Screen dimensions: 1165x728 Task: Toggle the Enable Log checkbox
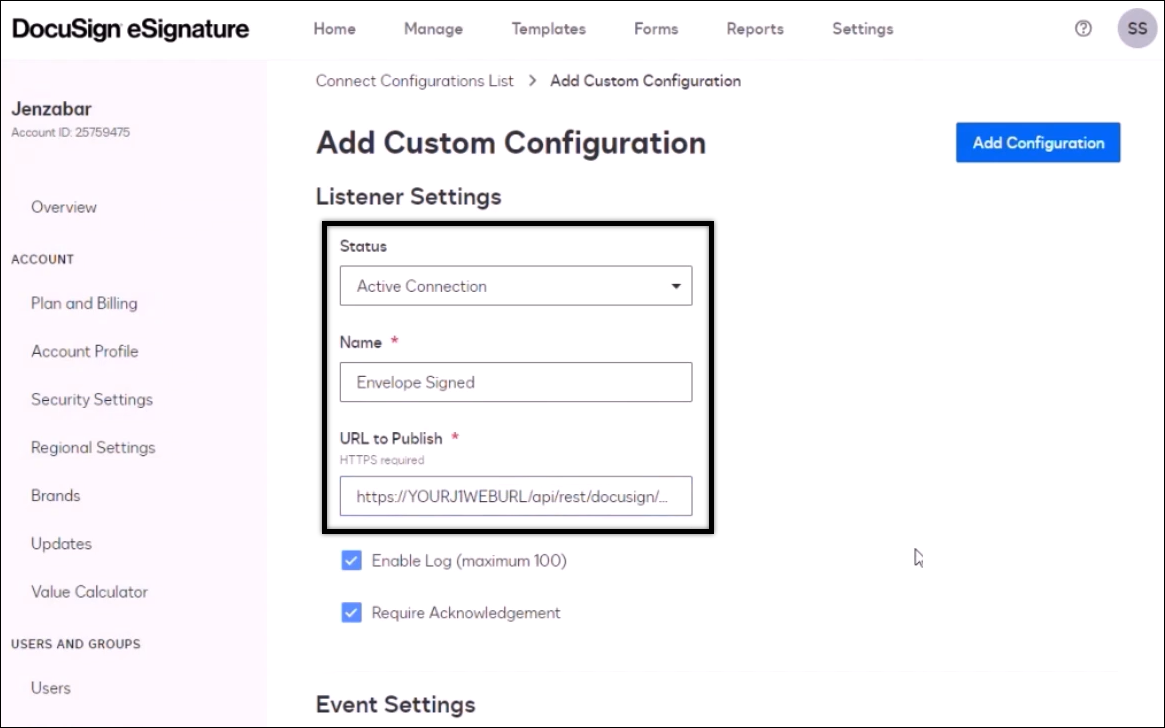coord(351,561)
